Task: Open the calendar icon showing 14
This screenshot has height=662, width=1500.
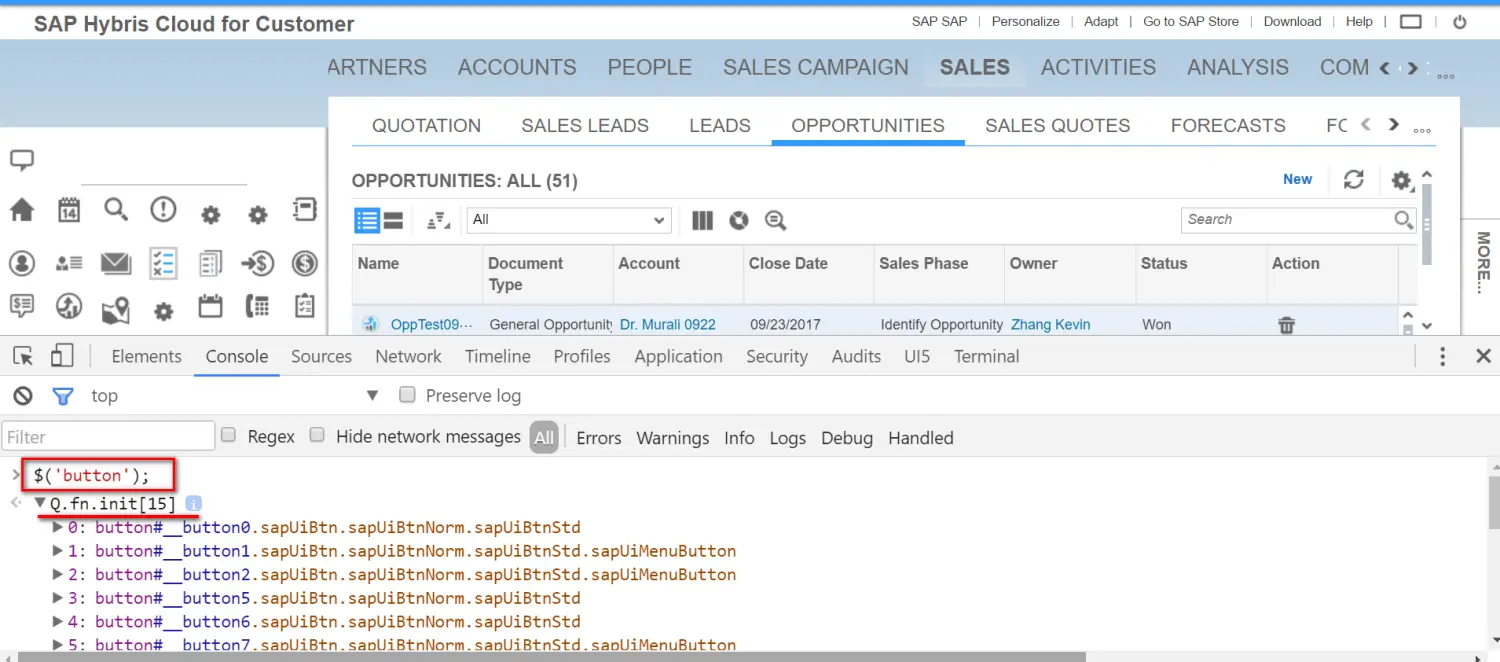Action: pyautogui.click(x=69, y=210)
